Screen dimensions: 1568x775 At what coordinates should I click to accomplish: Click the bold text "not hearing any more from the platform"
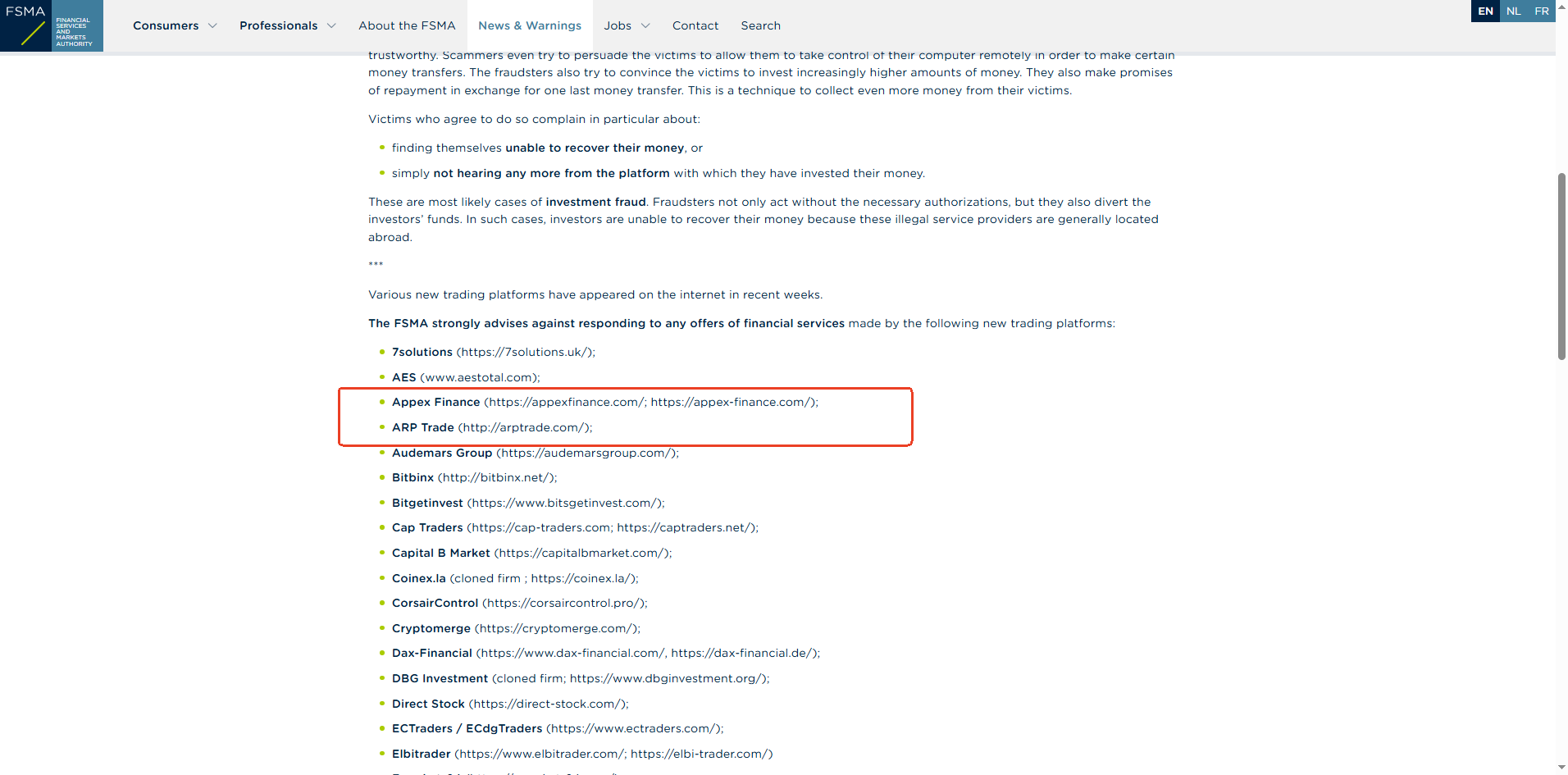pos(552,173)
